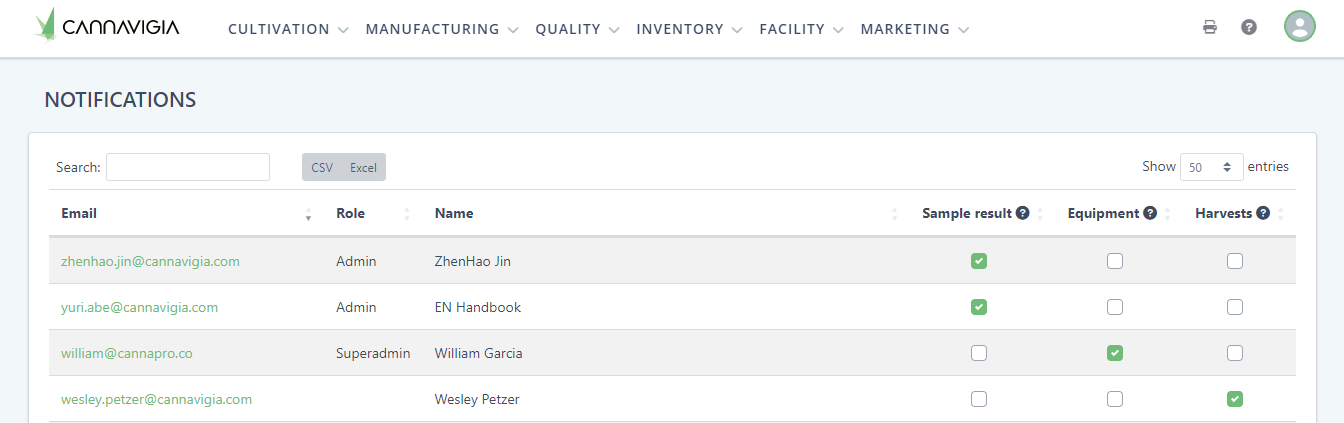Uncheck Harvests for Wesley Petzer
This screenshot has width=1344, height=423.
[1235, 399]
